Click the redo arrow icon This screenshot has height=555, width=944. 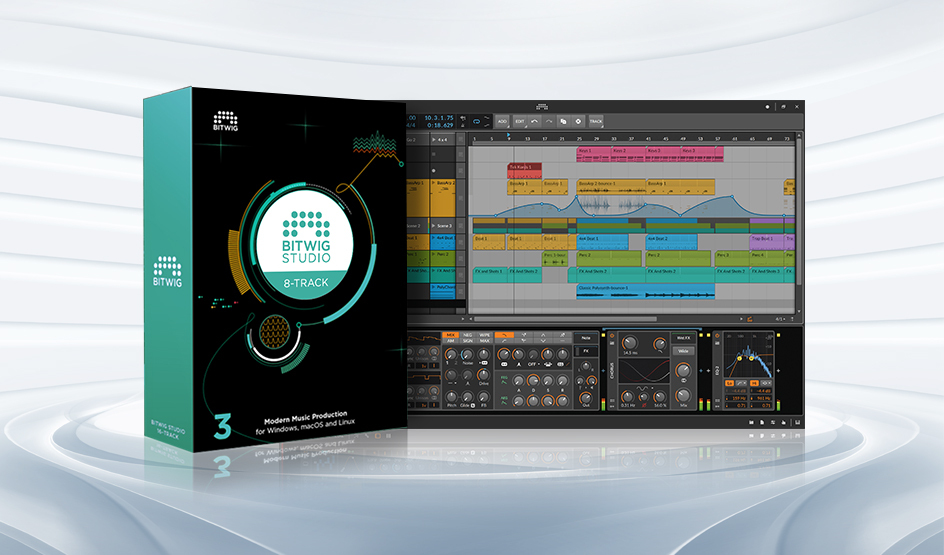[548, 122]
